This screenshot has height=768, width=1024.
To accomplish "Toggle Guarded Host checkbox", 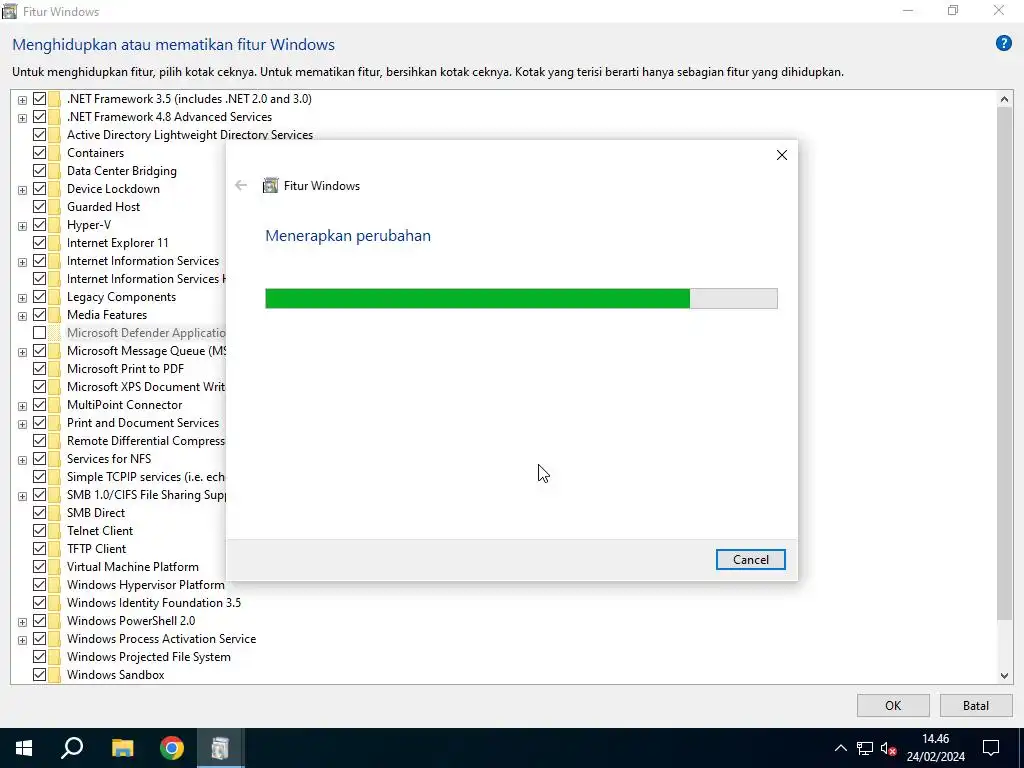I will point(39,207).
